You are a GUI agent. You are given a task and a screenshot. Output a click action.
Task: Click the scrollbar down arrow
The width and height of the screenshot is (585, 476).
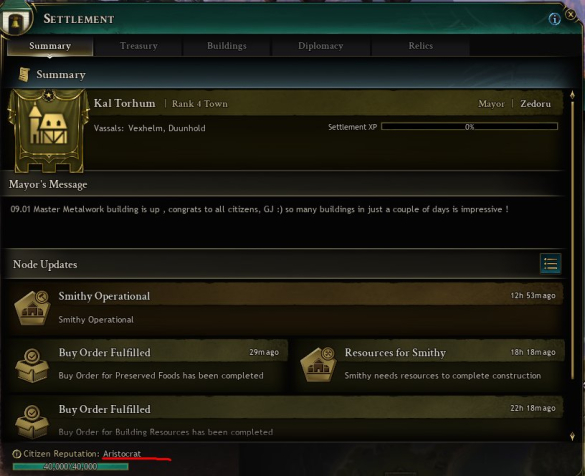pyautogui.click(x=572, y=436)
